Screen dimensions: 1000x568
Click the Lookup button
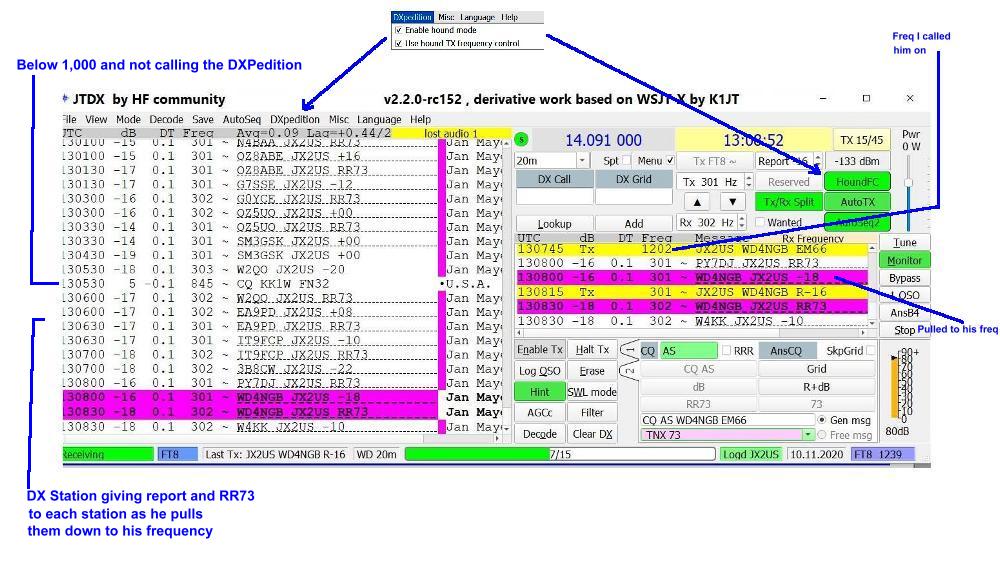point(554,224)
